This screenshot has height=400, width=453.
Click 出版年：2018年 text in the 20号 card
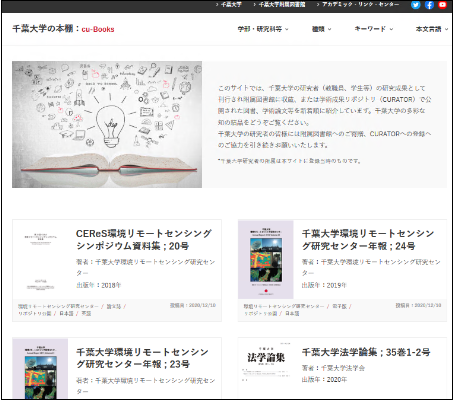point(98,285)
